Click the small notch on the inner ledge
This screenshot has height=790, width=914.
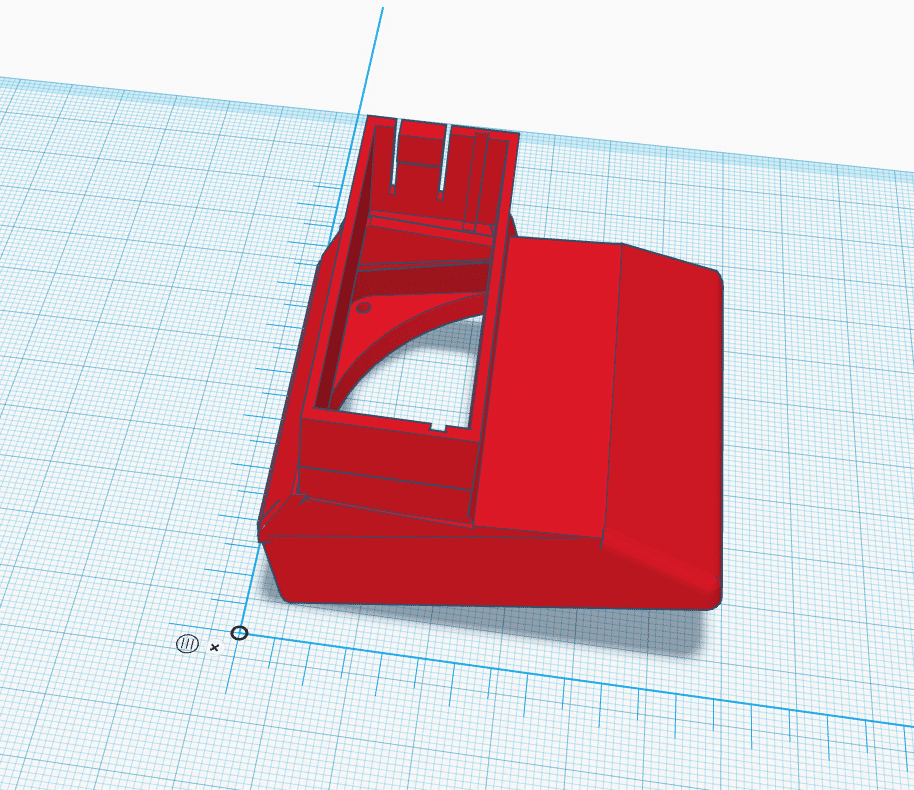click(x=438, y=426)
